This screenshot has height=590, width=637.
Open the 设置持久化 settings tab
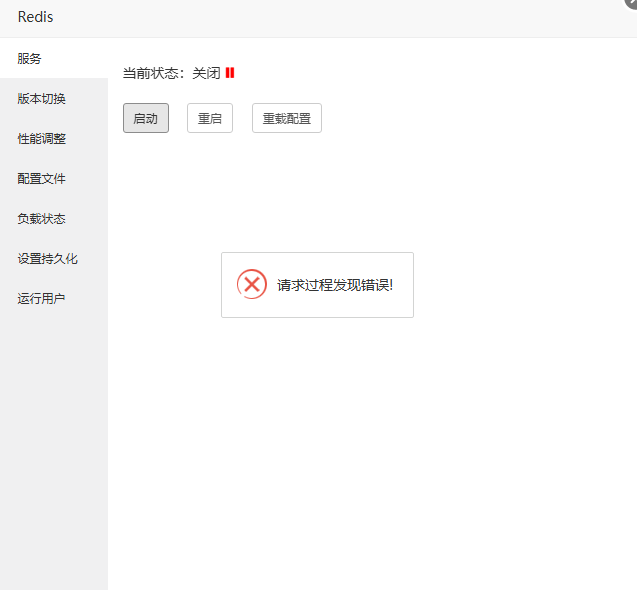pyautogui.click(x=47, y=259)
